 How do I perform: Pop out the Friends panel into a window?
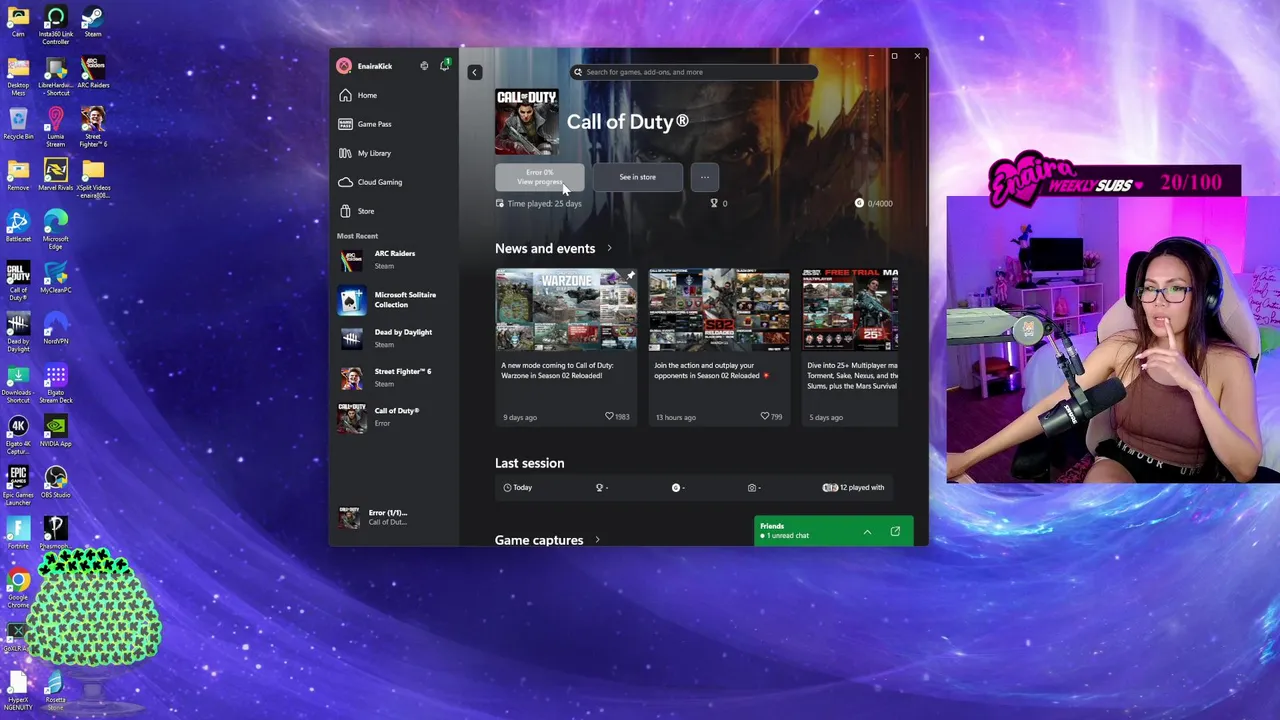895,532
